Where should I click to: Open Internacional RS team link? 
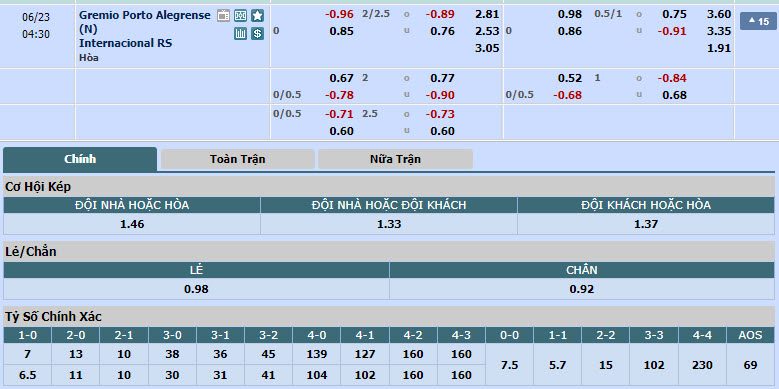126,43
